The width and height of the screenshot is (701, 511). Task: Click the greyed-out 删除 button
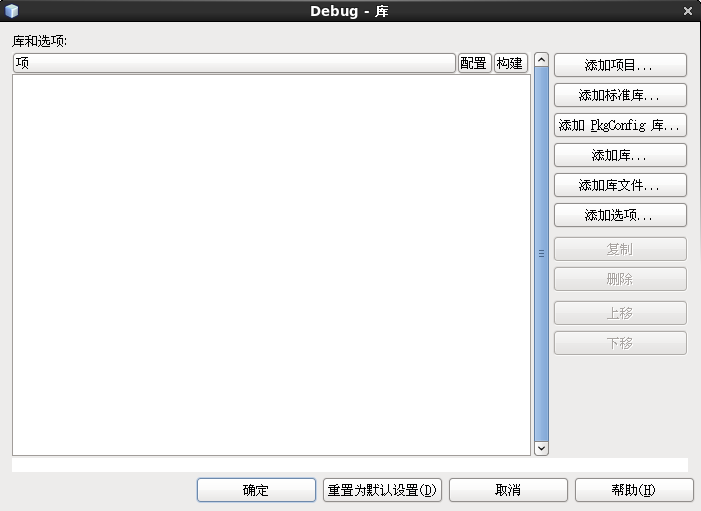pos(619,279)
